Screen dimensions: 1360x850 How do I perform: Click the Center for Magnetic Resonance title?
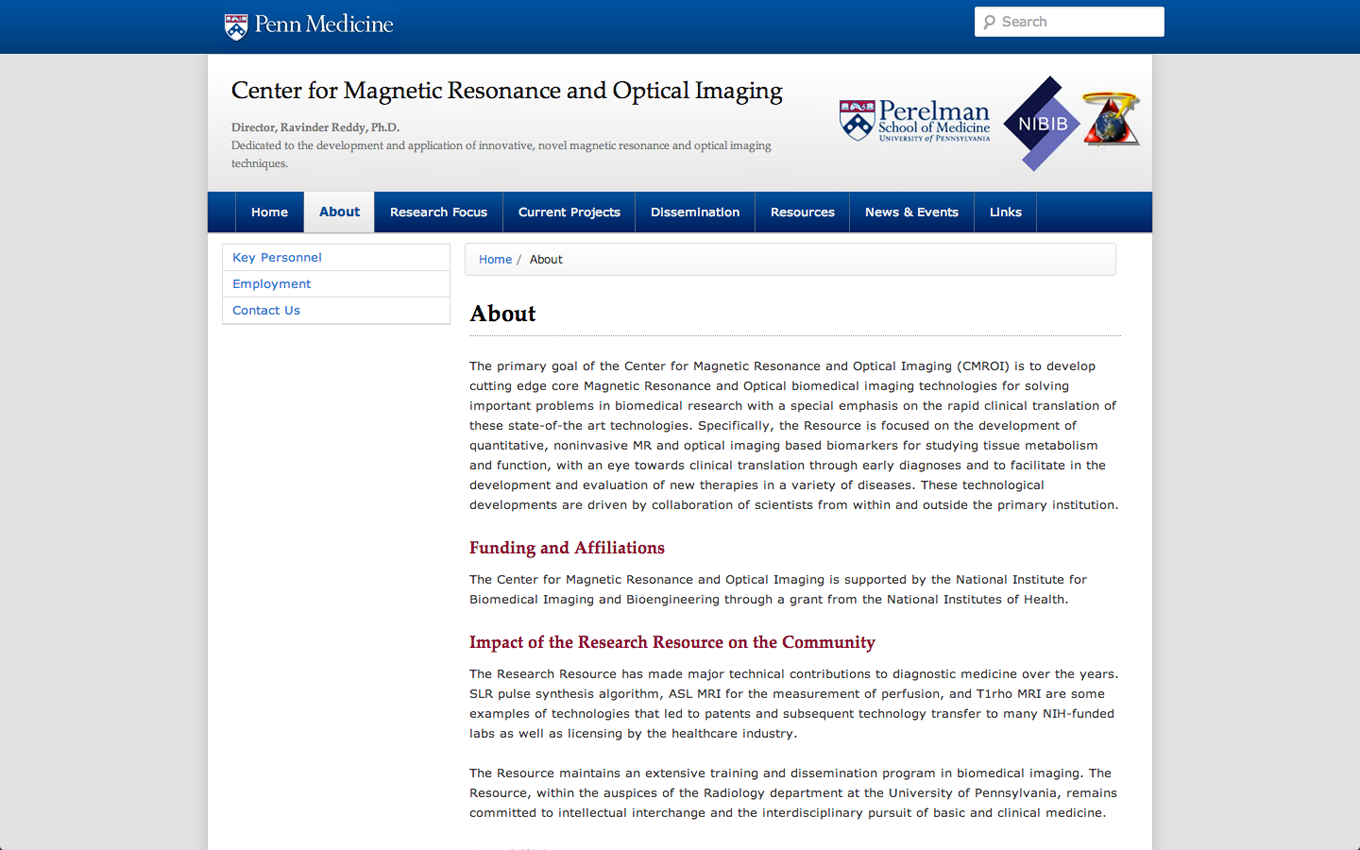[506, 91]
